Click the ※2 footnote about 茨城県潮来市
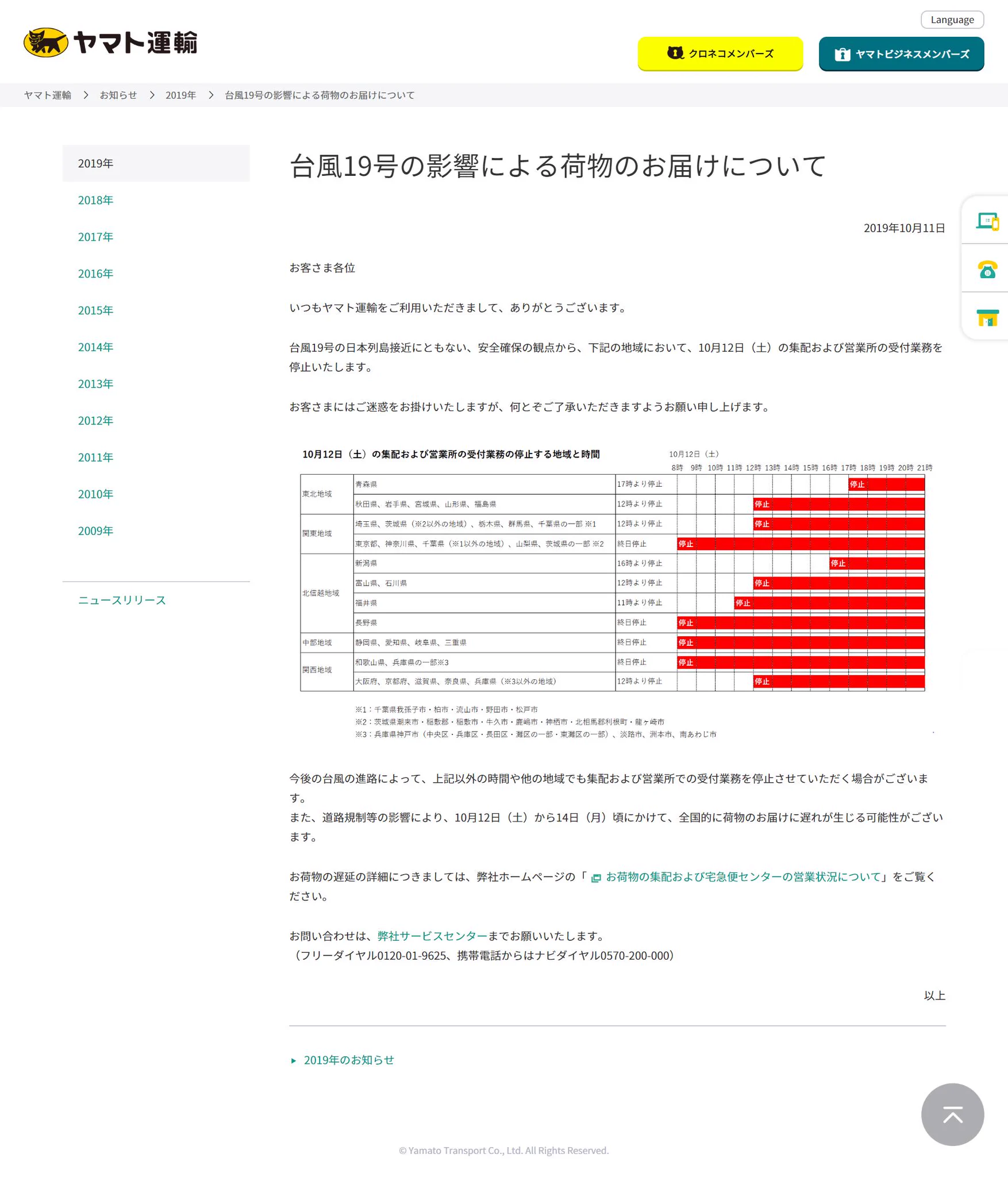Viewport: 1008px width, 1177px height. point(510,722)
